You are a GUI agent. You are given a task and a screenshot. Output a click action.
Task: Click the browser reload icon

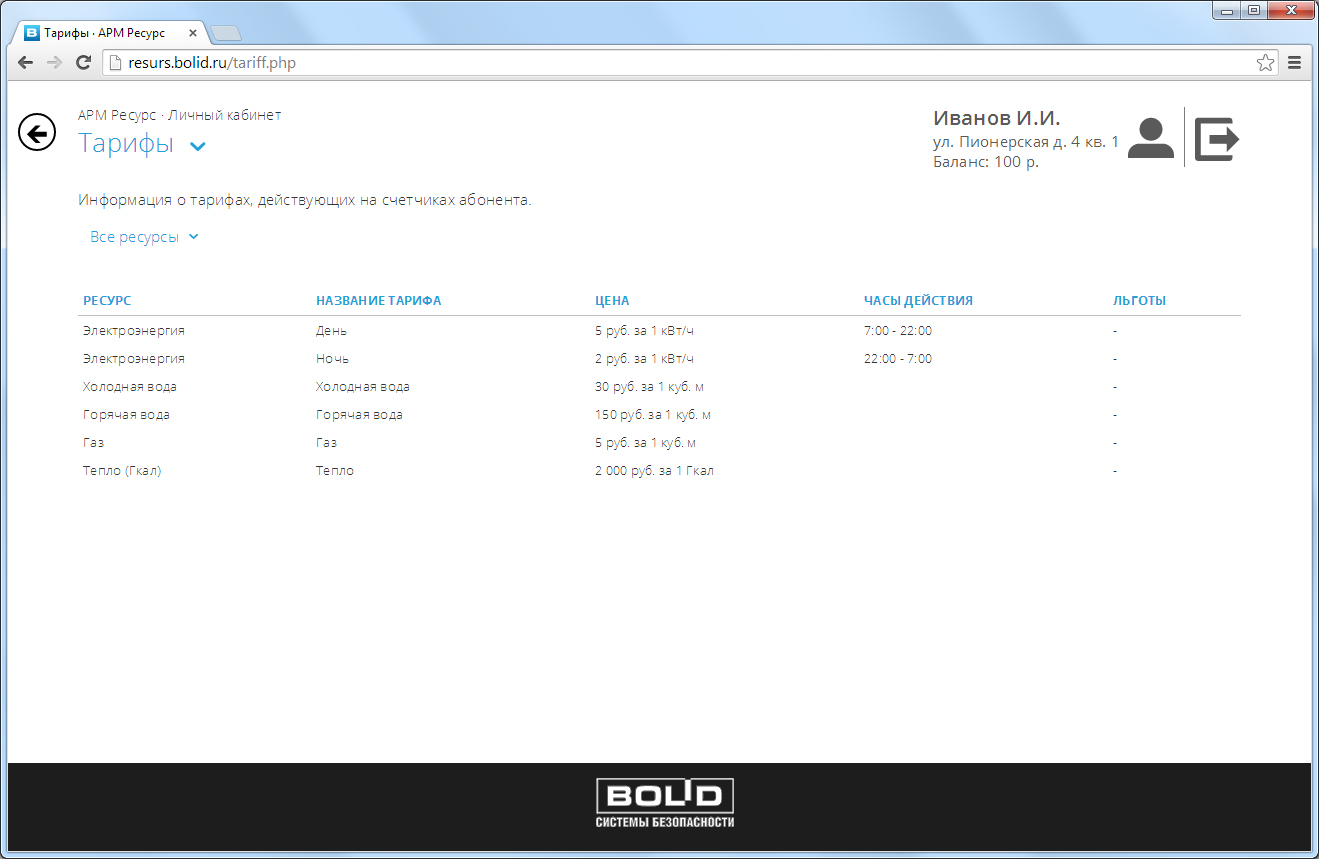click(x=84, y=63)
